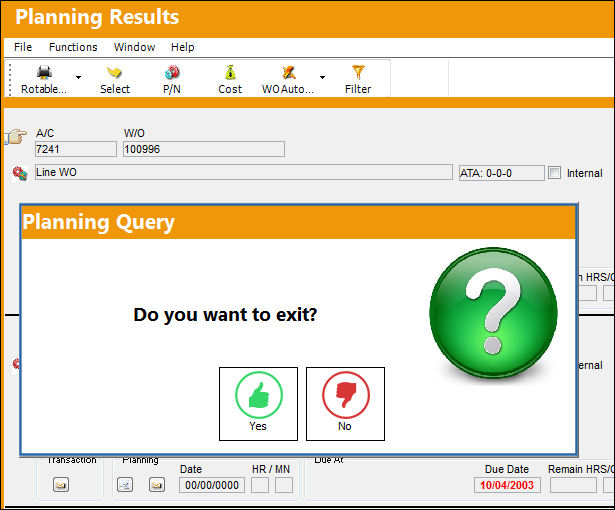Click the Transaction folder icon

(61, 485)
